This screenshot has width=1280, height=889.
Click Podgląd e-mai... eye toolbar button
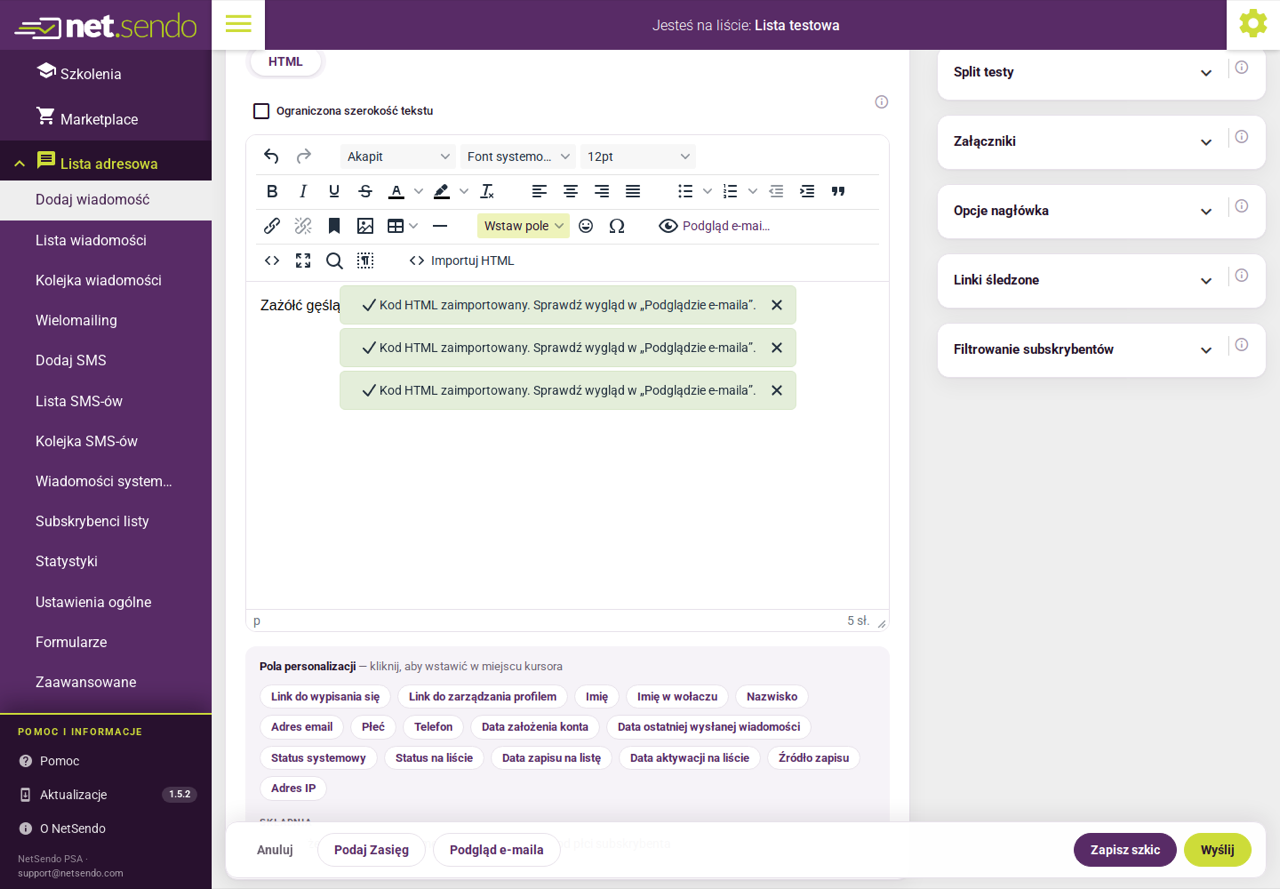[714, 226]
